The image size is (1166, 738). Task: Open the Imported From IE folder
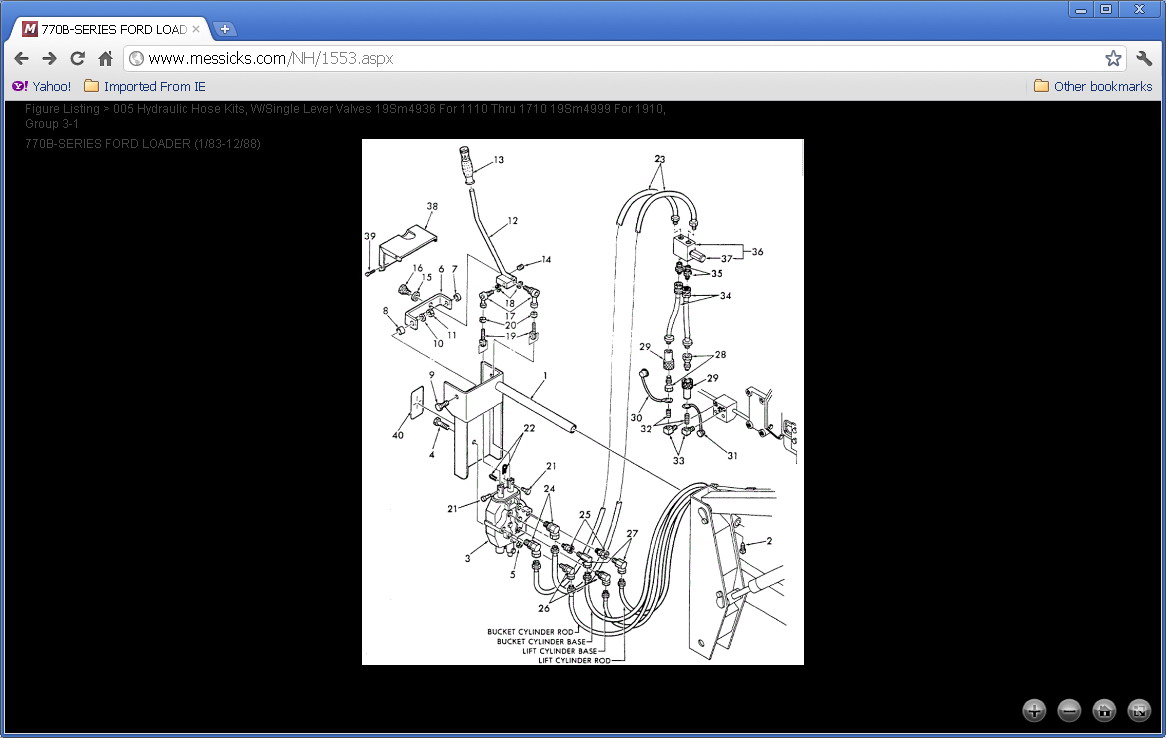click(x=145, y=86)
